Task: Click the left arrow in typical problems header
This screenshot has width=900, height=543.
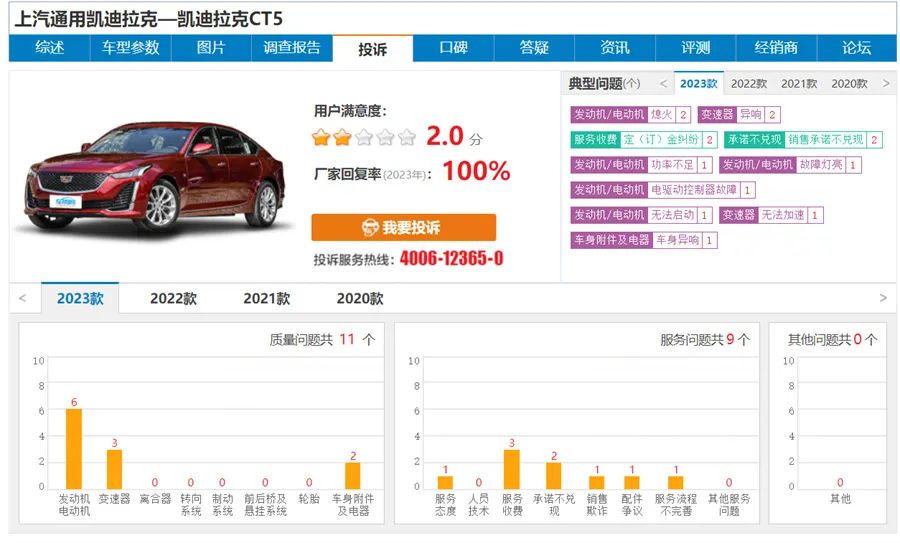Action: (x=663, y=84)
